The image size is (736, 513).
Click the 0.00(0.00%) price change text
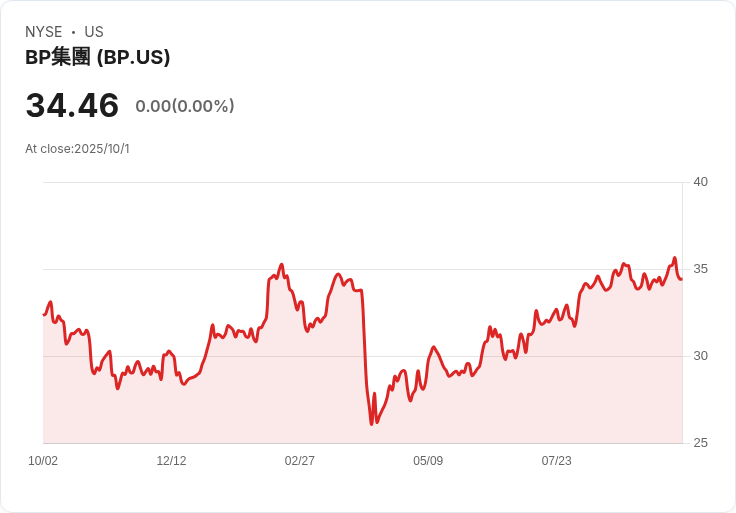pos(185,106)
